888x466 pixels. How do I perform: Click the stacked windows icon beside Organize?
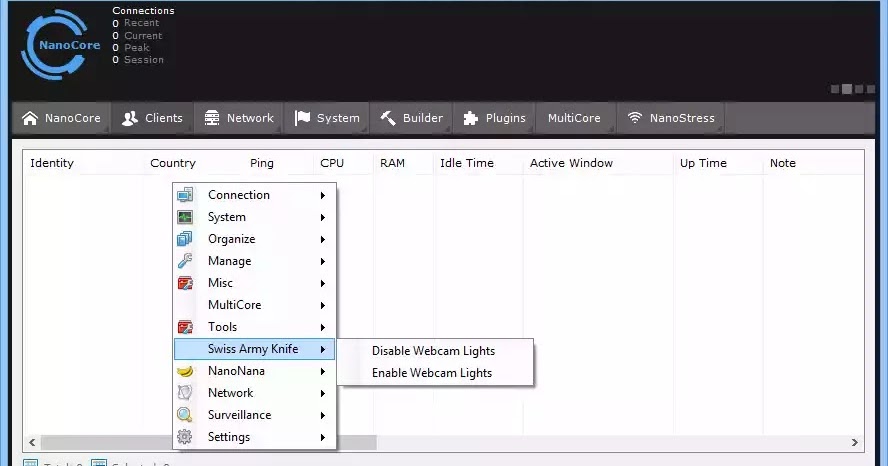click(185, 239)
